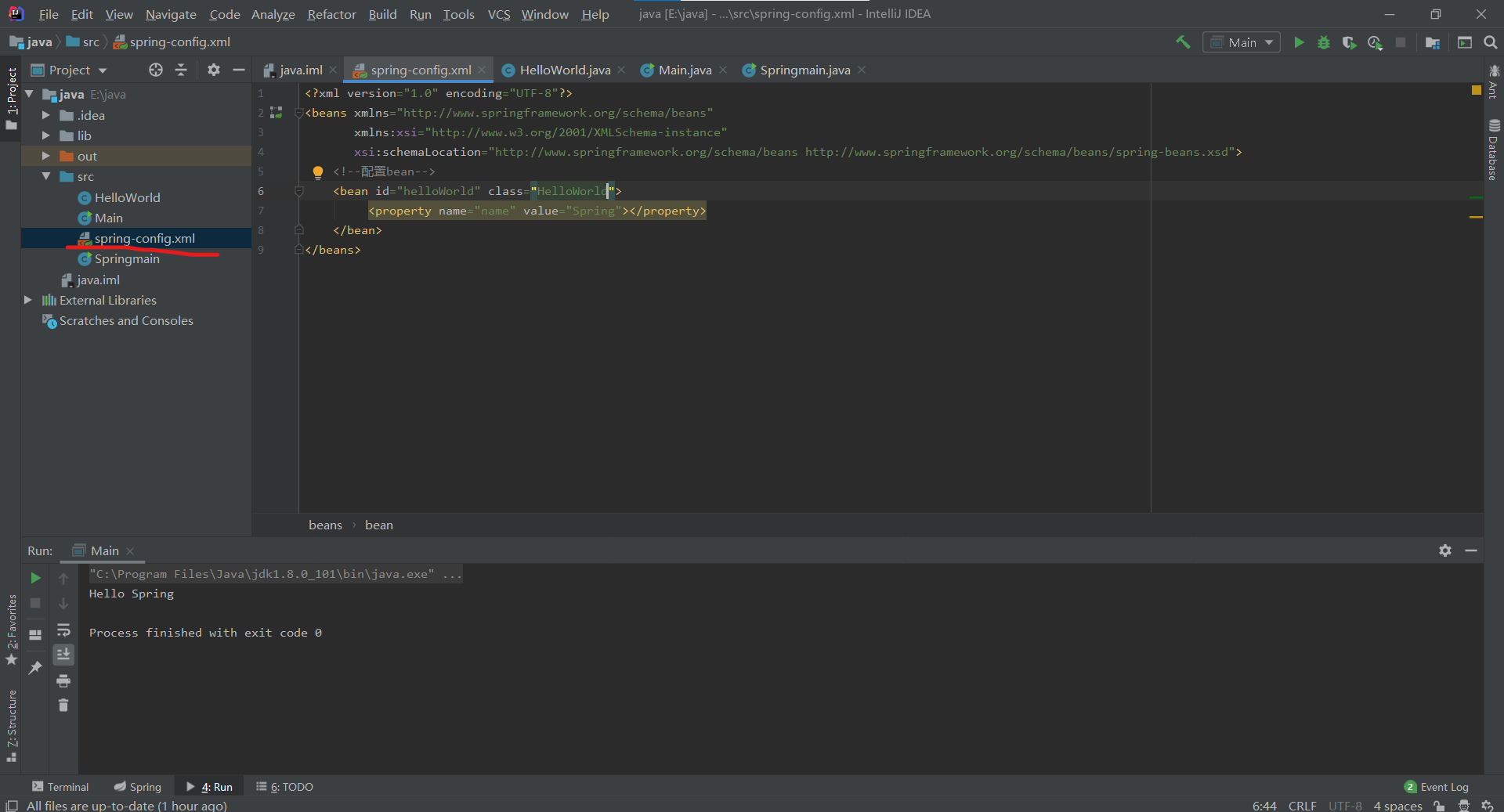The image size is (1504, 812).
Task: Toggle the 7: Structure side tool window
Action: click(11, 725)
